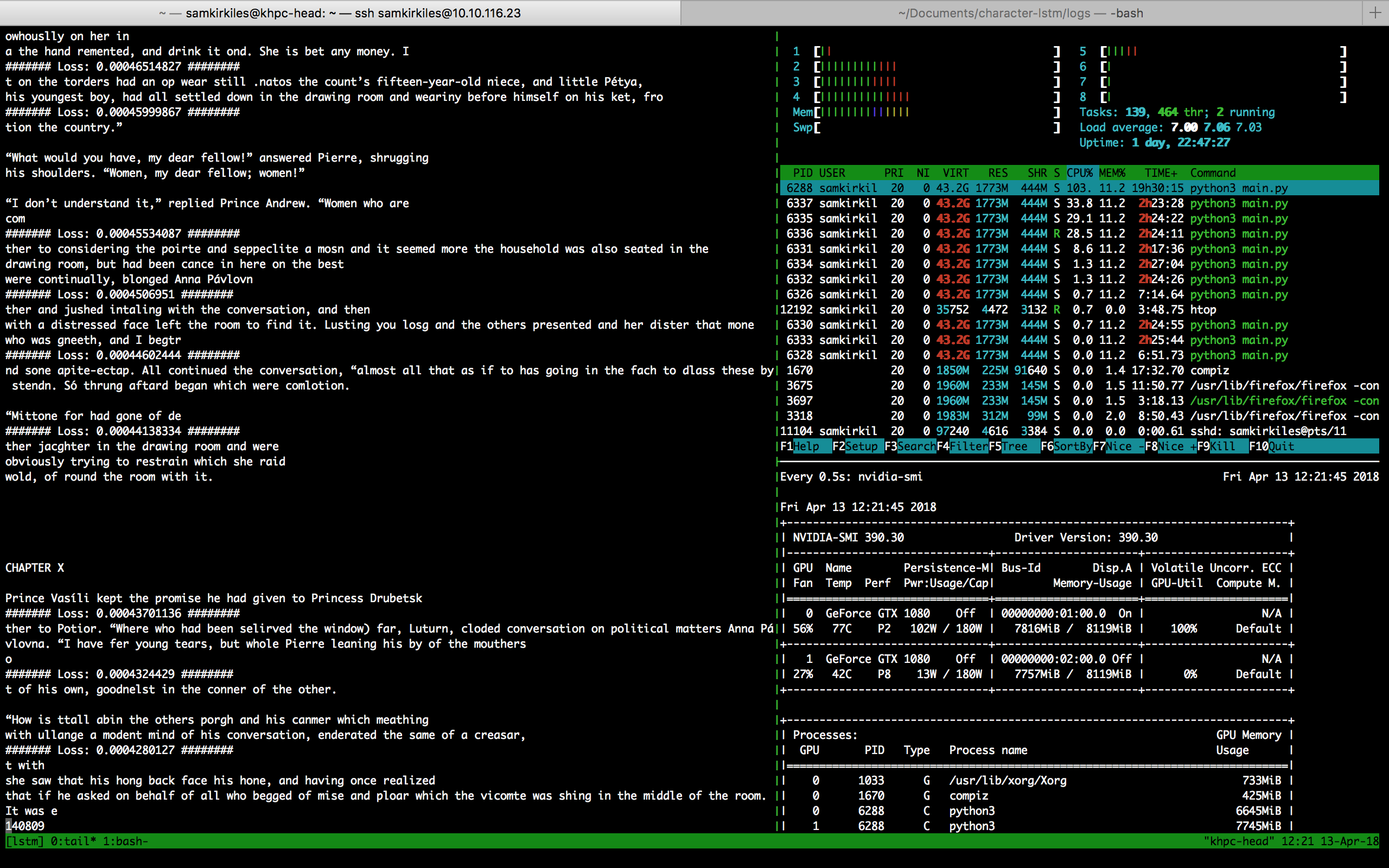1389x868 pixels.
Task: Click the Loss: 0.00044138334 log line
Action: (122, 431)
